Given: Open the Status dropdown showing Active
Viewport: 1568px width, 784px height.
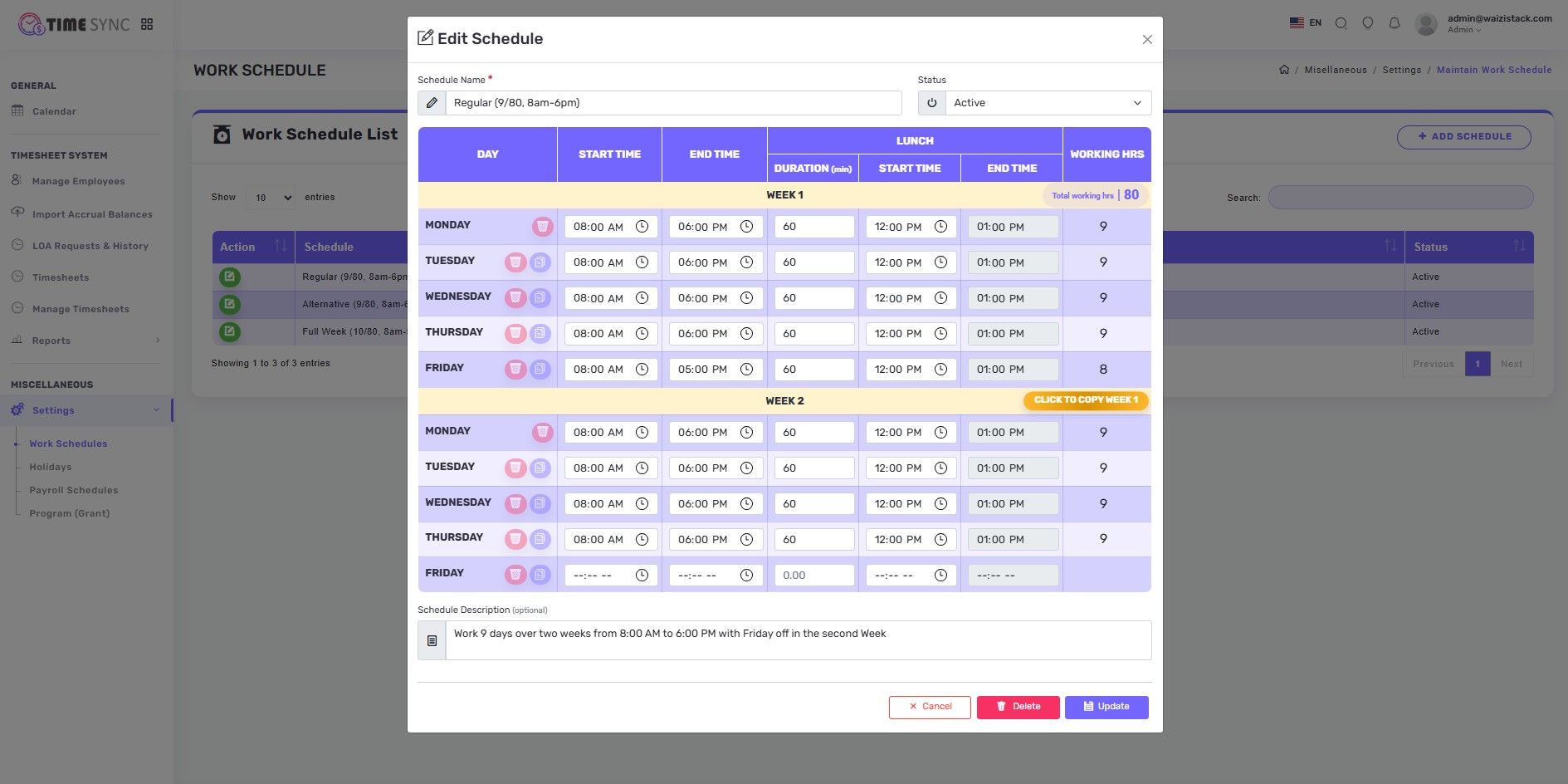Looking at the screenshot, I should pos(1048,103).
